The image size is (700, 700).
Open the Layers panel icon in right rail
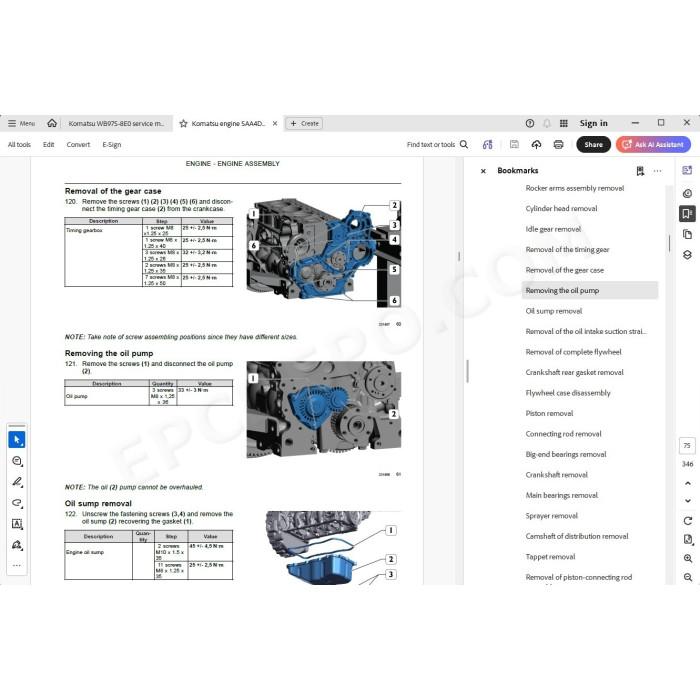coord(687,254)
